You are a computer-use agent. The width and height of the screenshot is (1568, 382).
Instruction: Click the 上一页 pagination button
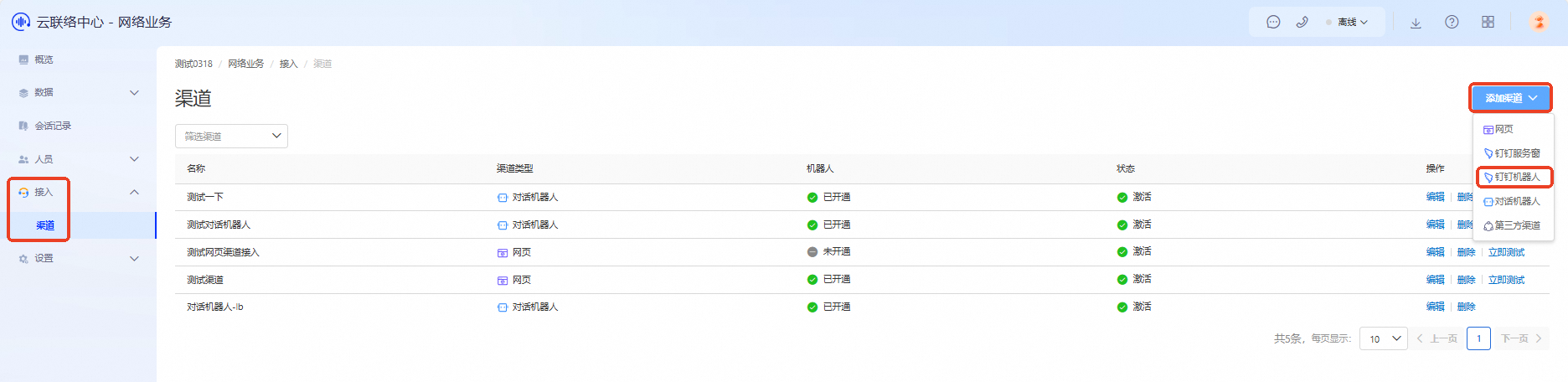point(1437,338)
